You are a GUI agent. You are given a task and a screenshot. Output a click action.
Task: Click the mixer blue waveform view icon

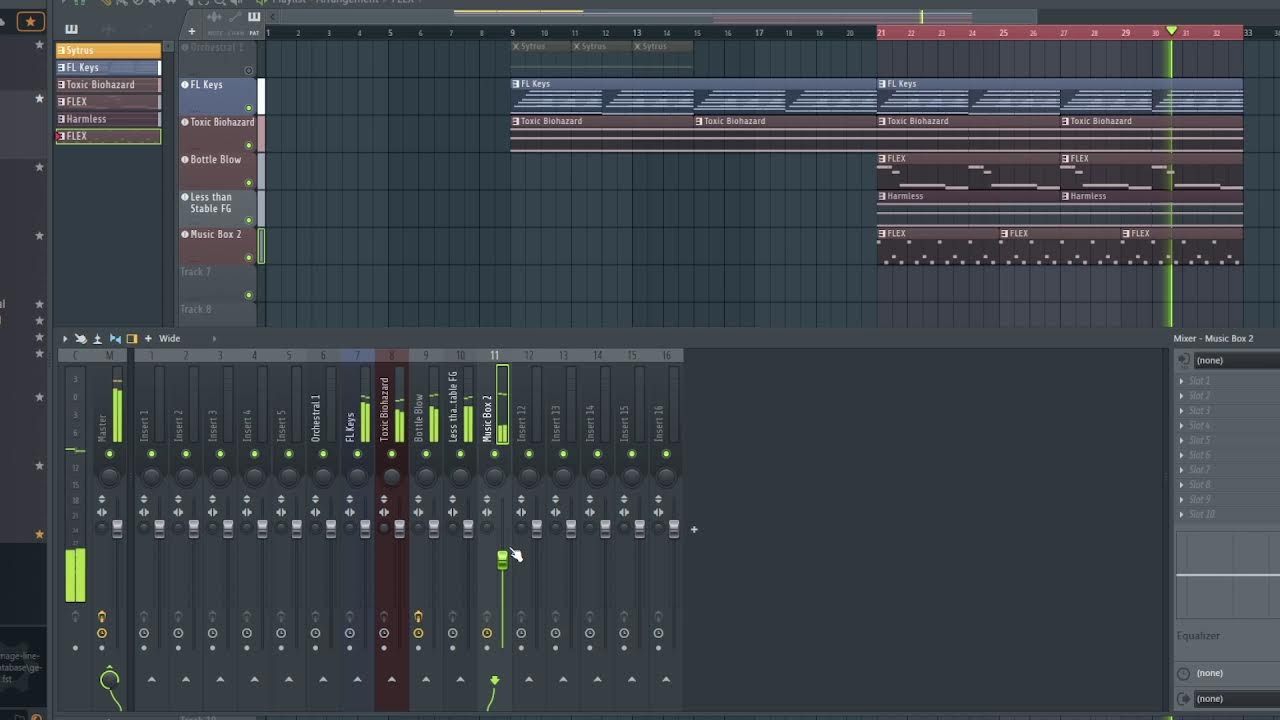tap(115, 339)
